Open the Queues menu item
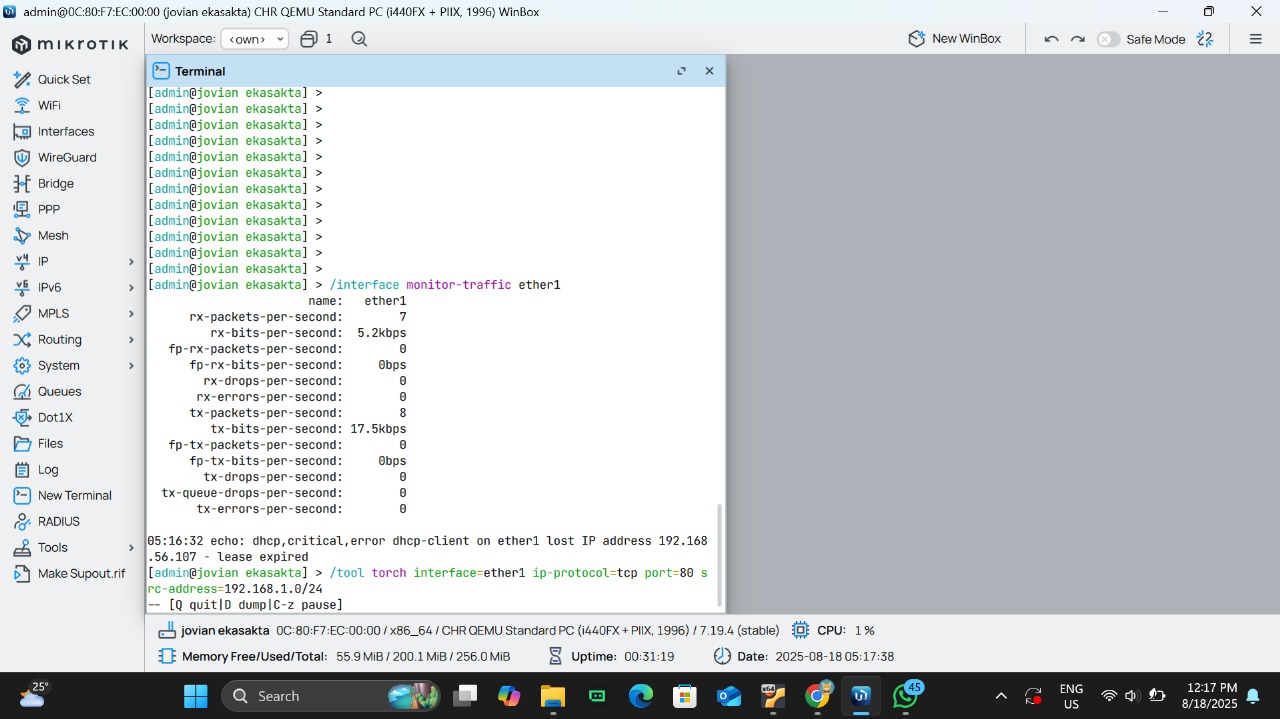 59,391
